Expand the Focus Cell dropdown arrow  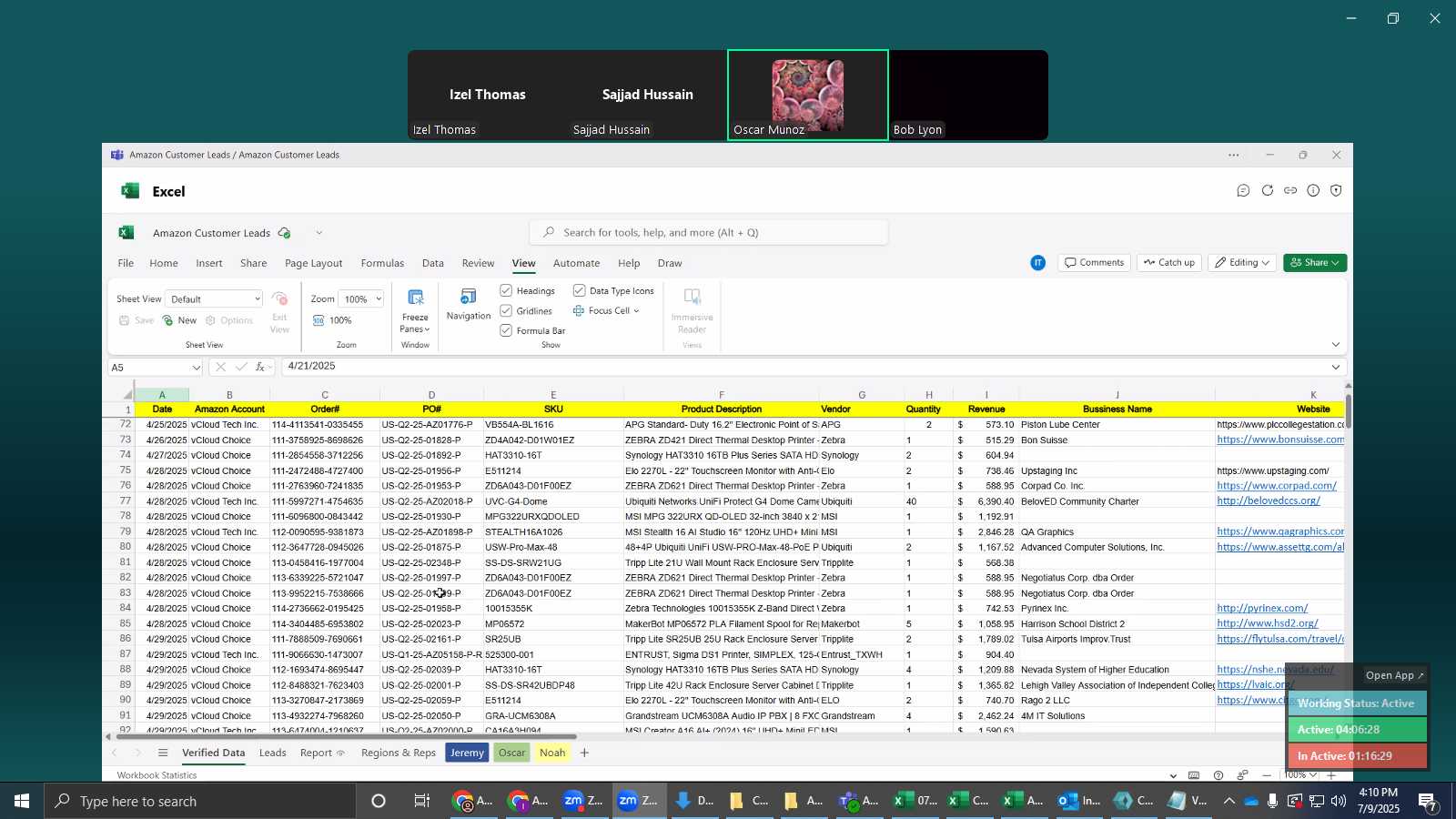pyautogui.click(x=636, y=311)
